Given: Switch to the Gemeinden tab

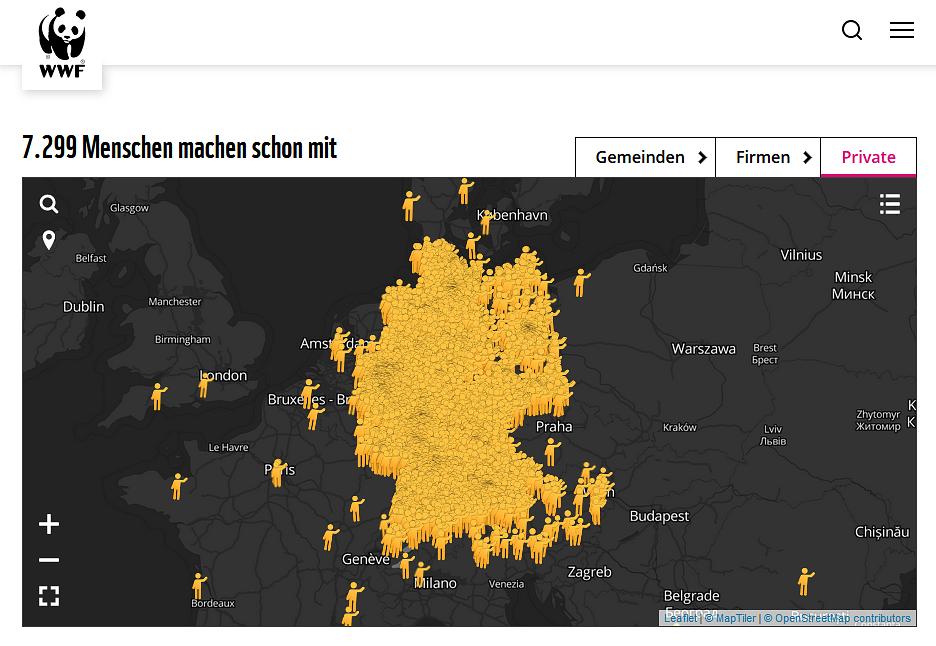Looking at the screenshot, I should 640,157.
